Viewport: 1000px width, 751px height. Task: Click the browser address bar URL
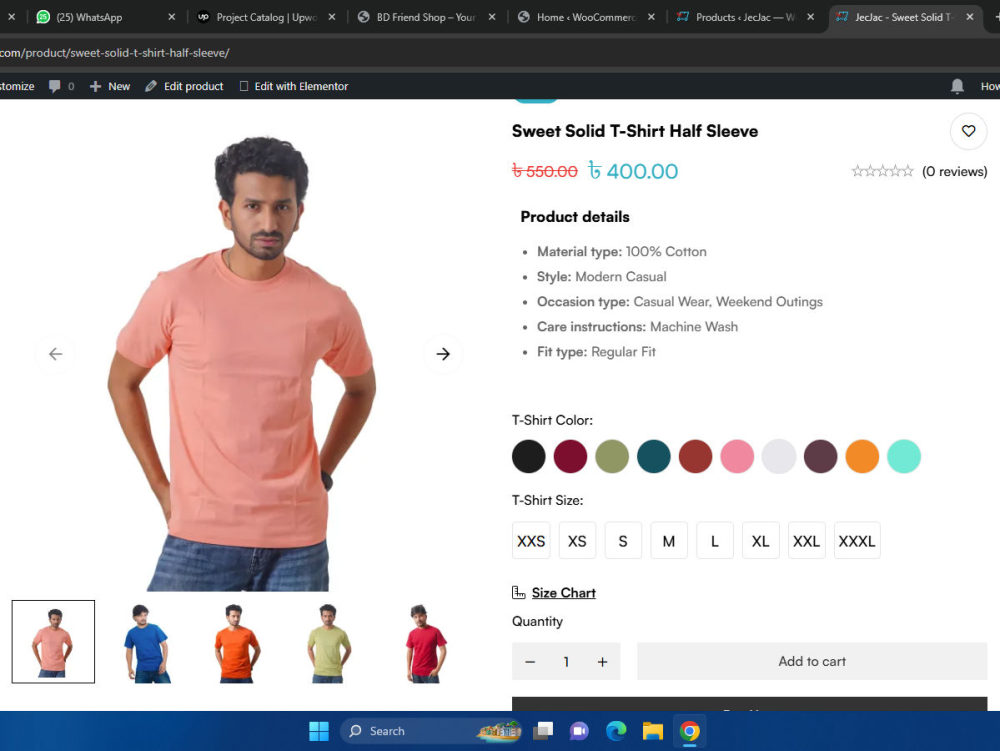(x=115, y=53)
